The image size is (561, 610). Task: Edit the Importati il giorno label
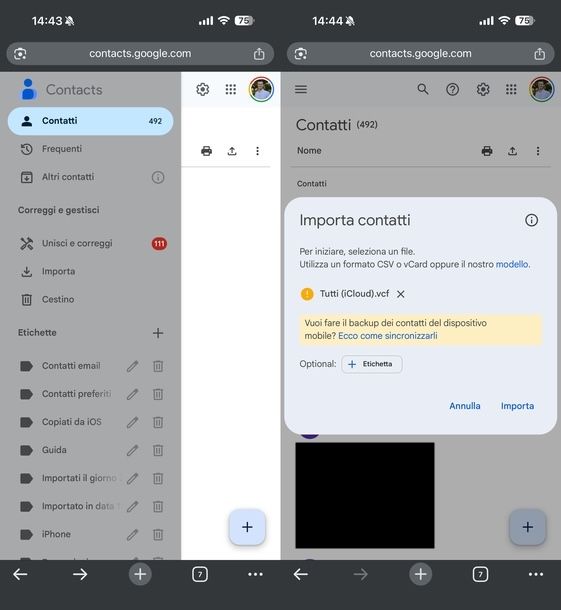[x=133, y=478]
